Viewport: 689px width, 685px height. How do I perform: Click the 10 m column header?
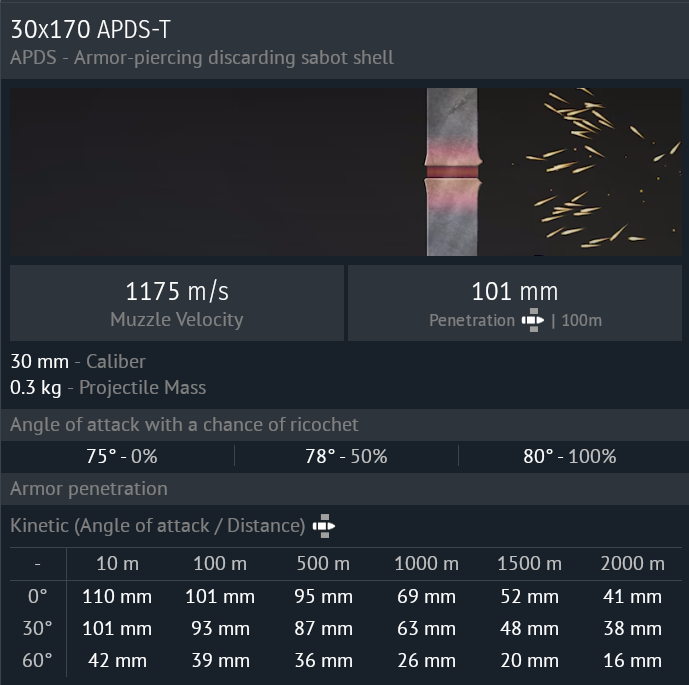tap(117, 563)
